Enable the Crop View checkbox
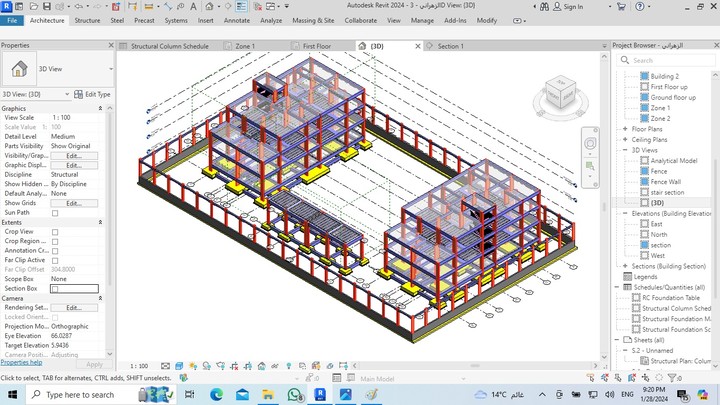 pos(55,232)
